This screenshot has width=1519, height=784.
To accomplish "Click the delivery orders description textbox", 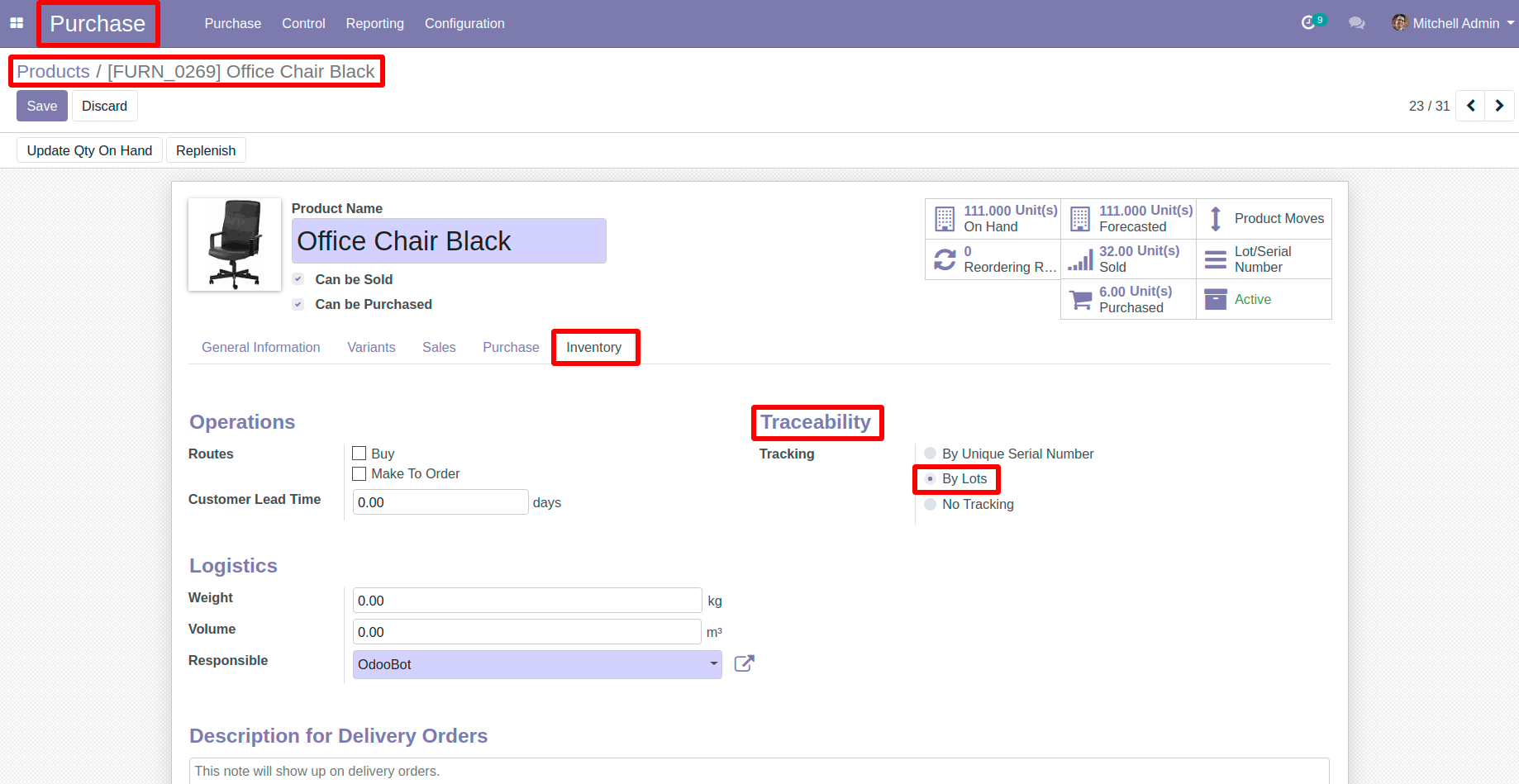I will click(759, 771).
